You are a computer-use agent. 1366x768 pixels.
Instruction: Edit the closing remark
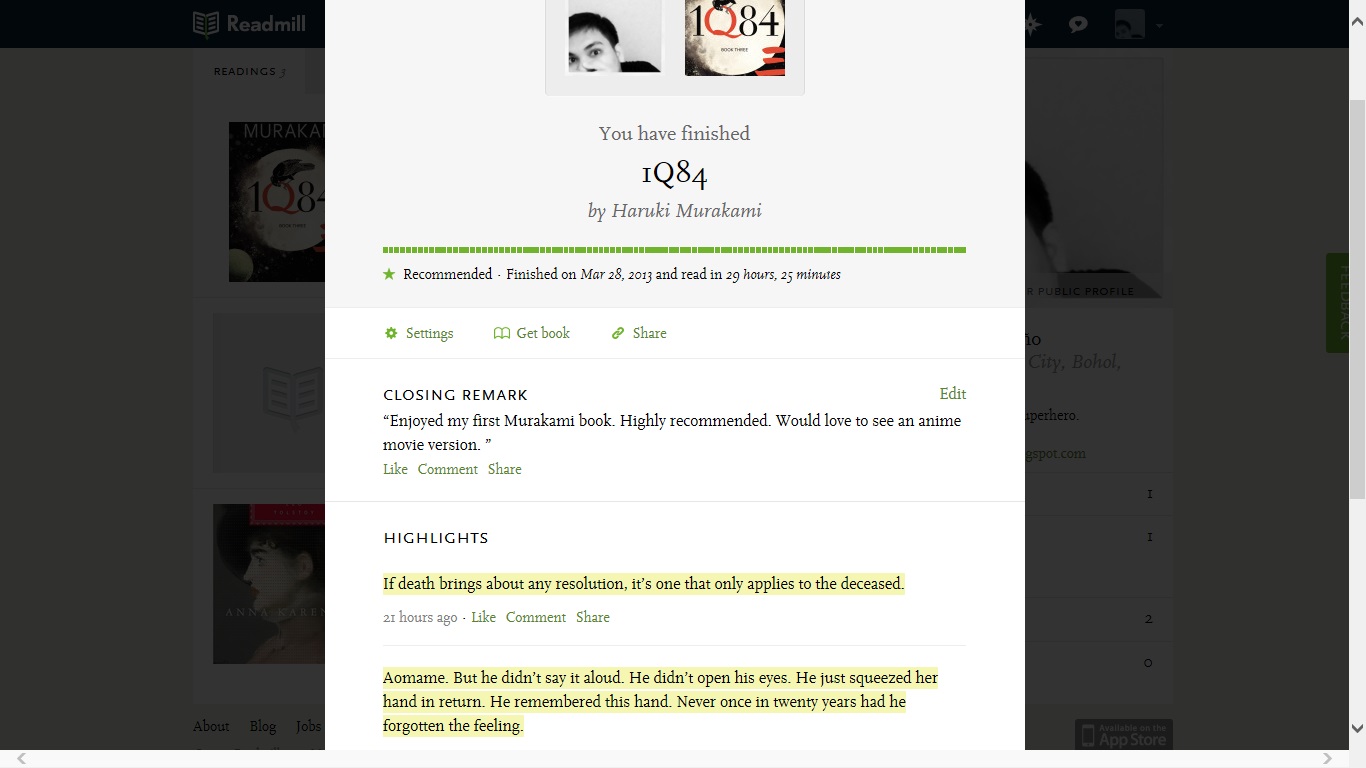point(953,394)
